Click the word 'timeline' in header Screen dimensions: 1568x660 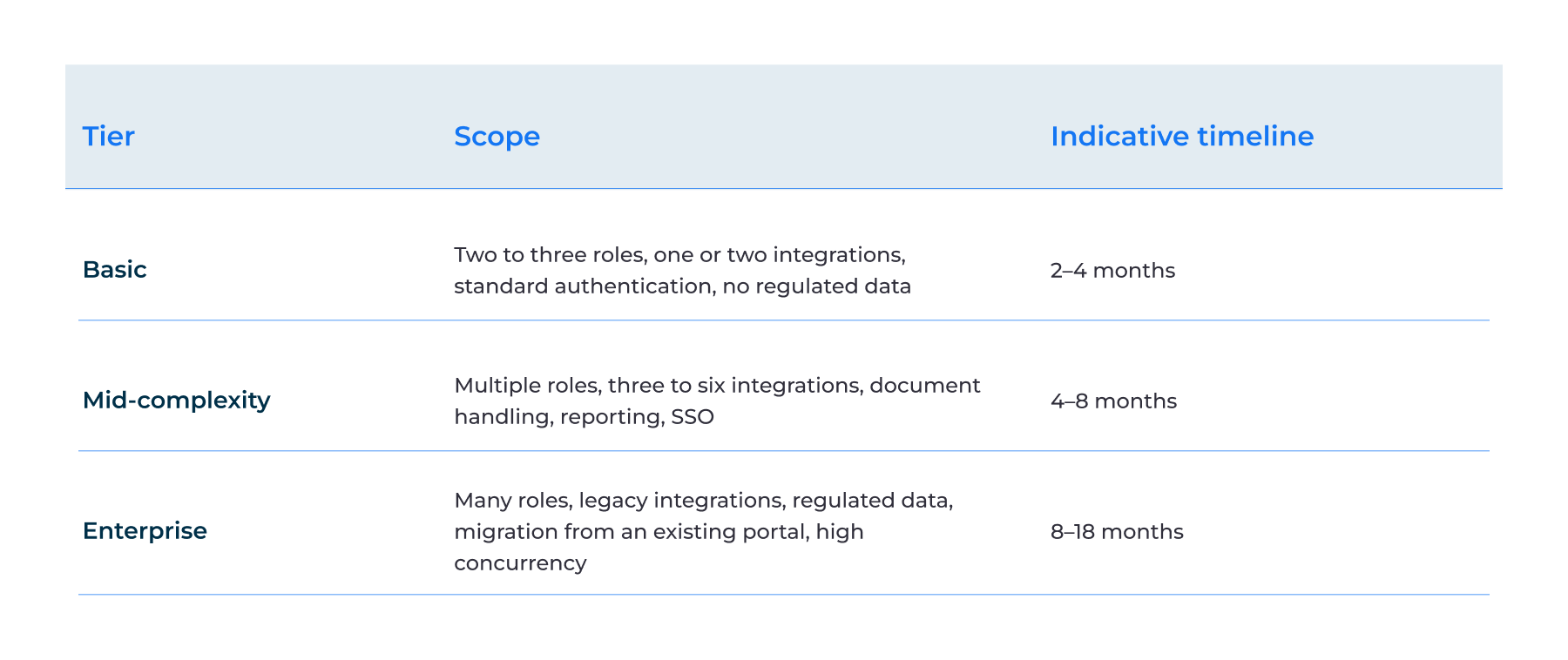pyautogui.click(x=1255, y=137)
